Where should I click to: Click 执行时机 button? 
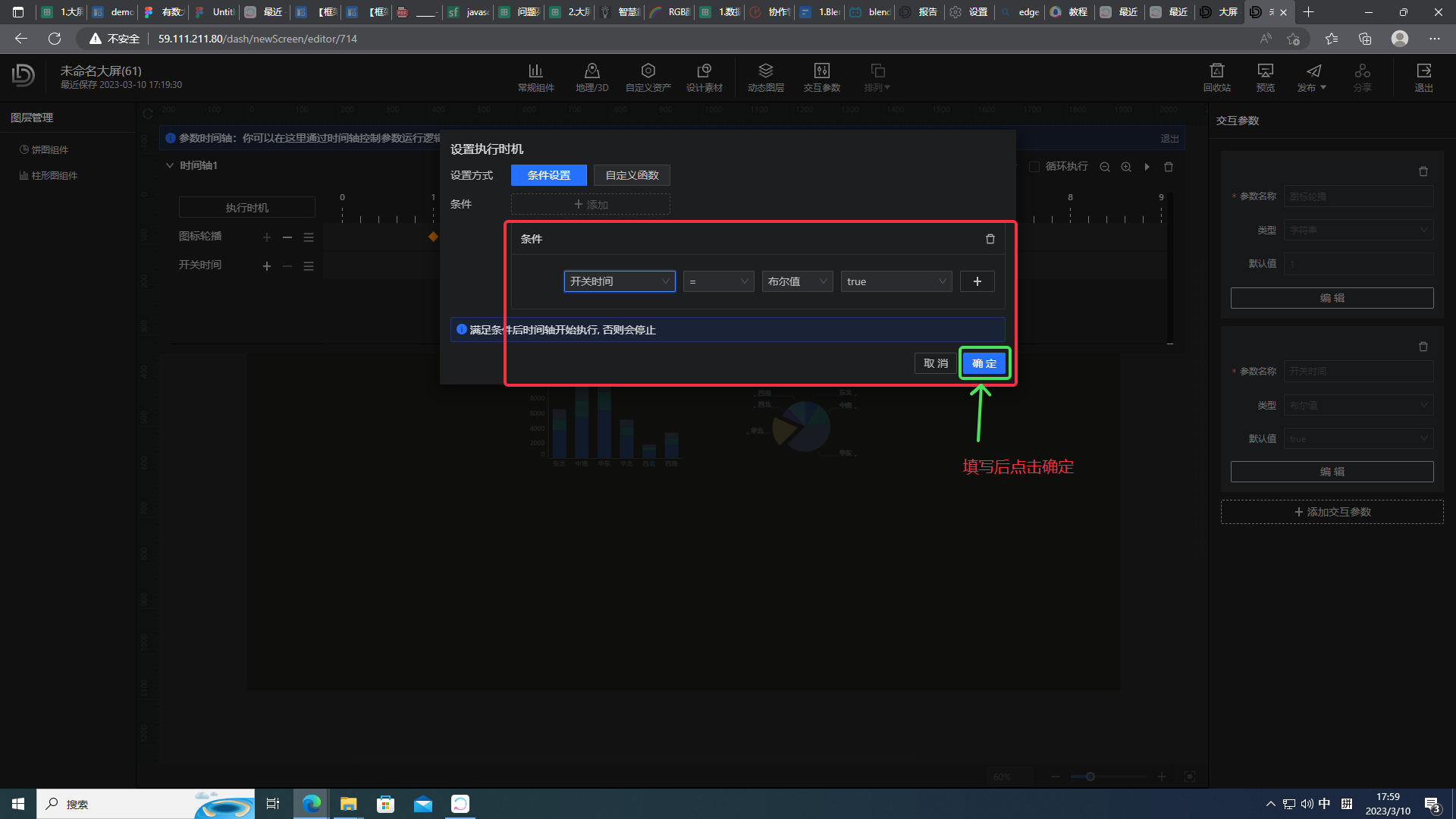(x=247, y=208)
